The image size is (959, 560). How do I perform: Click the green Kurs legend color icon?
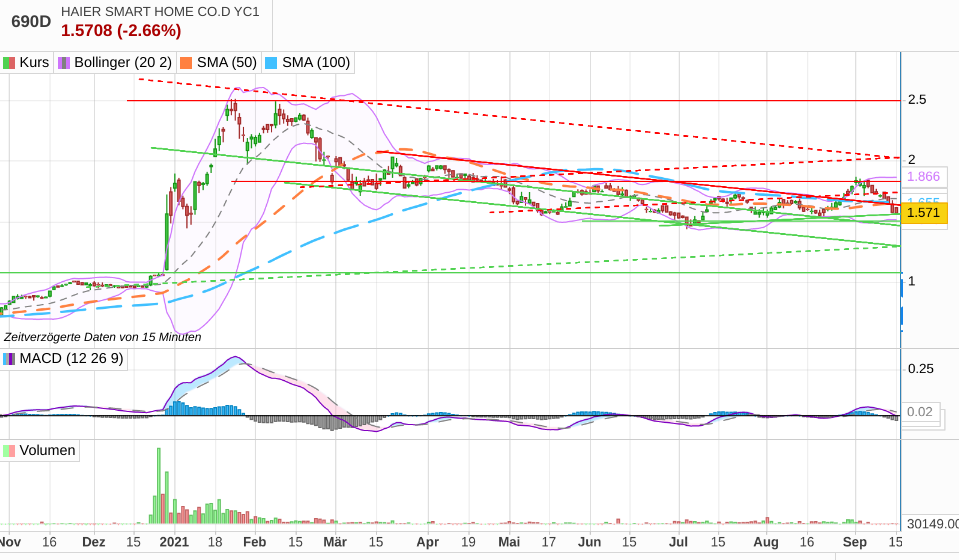coord(9,63)
